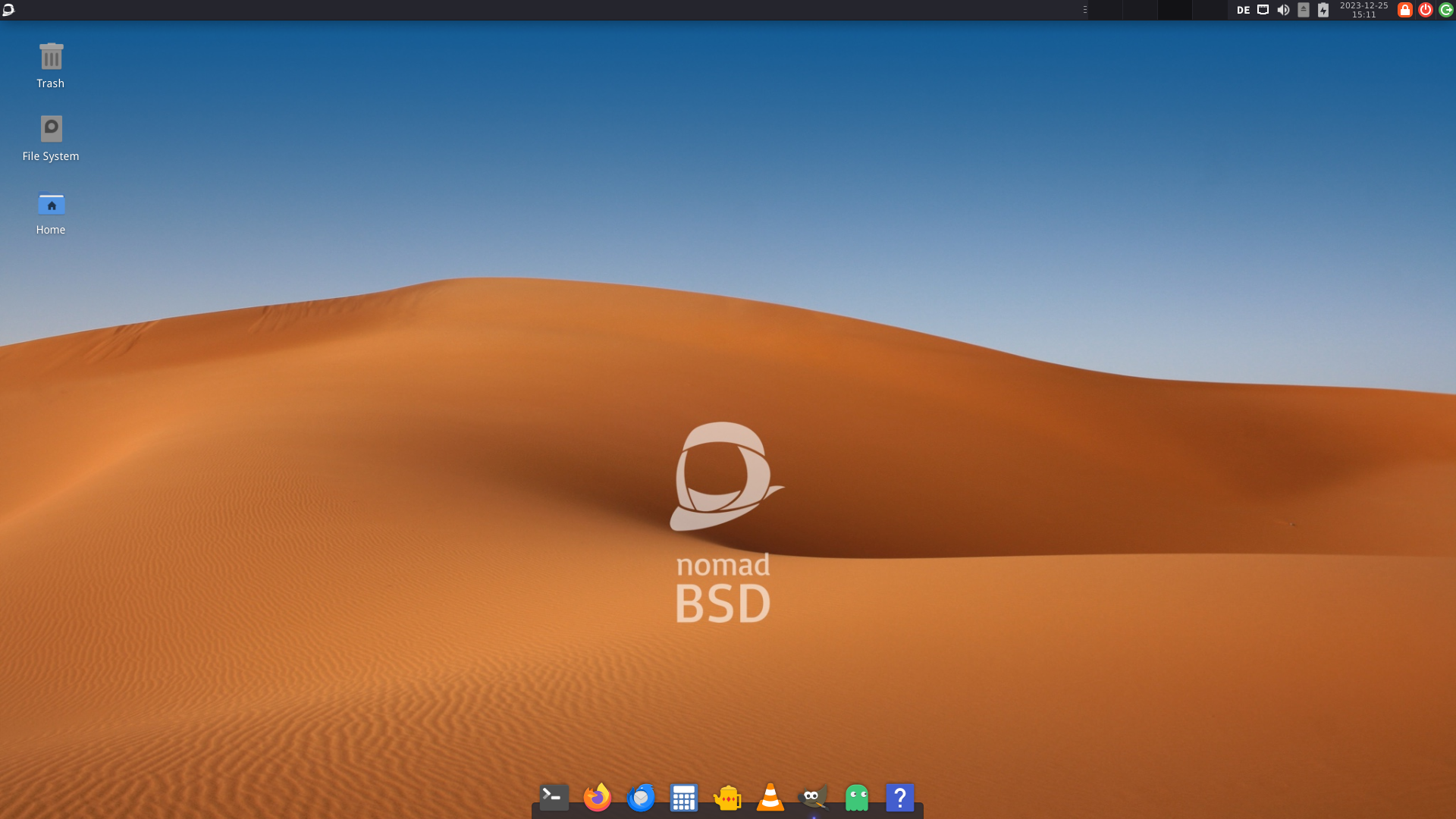This screenshot has height=819, width=1456.
Task: Click the volume speaker tray icon
Action: 1283,10
